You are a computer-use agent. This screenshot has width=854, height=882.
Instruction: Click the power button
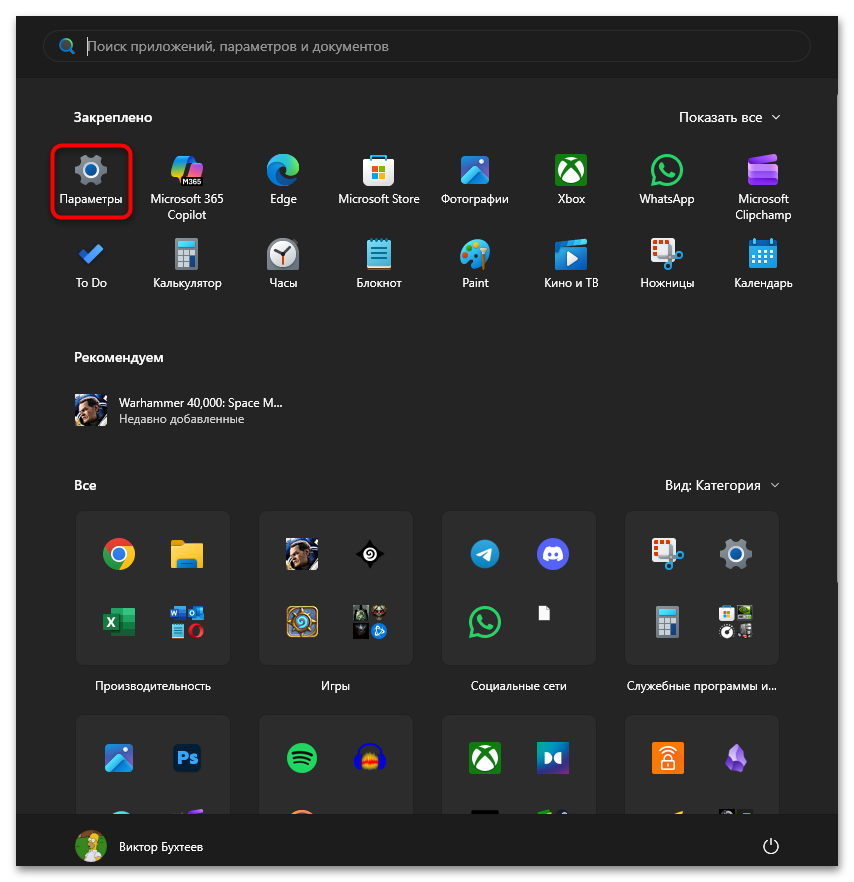click(770, 846)
